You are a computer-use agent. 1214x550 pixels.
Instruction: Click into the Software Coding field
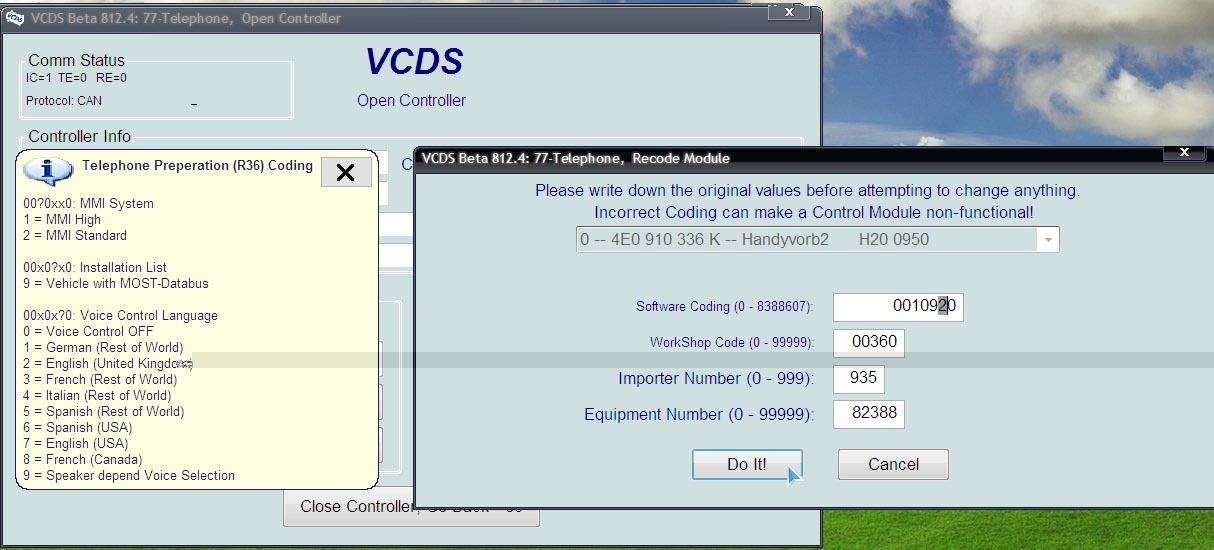pos(897,307)
